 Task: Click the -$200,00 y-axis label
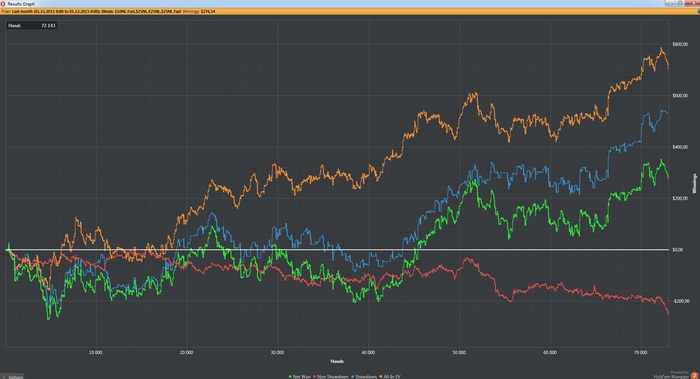pyautogui.click(x=681, y=301)
